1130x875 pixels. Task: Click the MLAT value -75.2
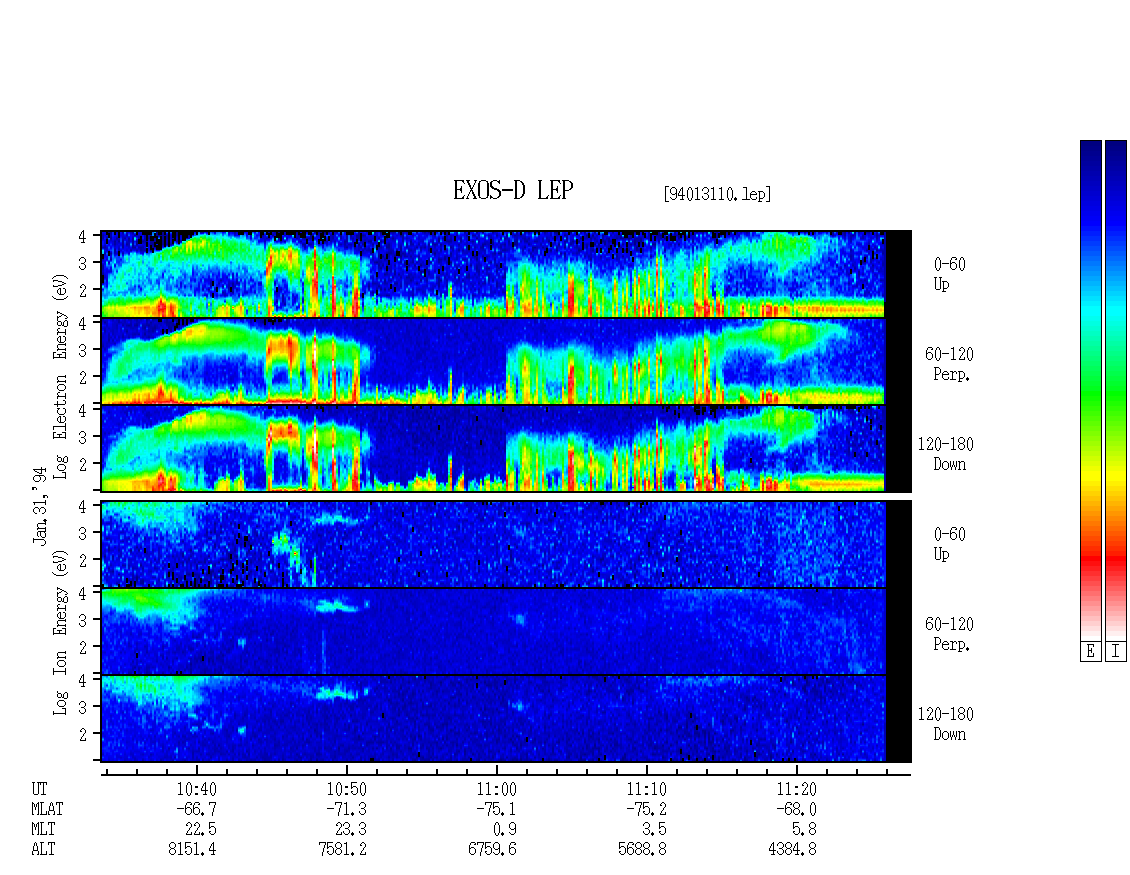(x=646, y=809)
